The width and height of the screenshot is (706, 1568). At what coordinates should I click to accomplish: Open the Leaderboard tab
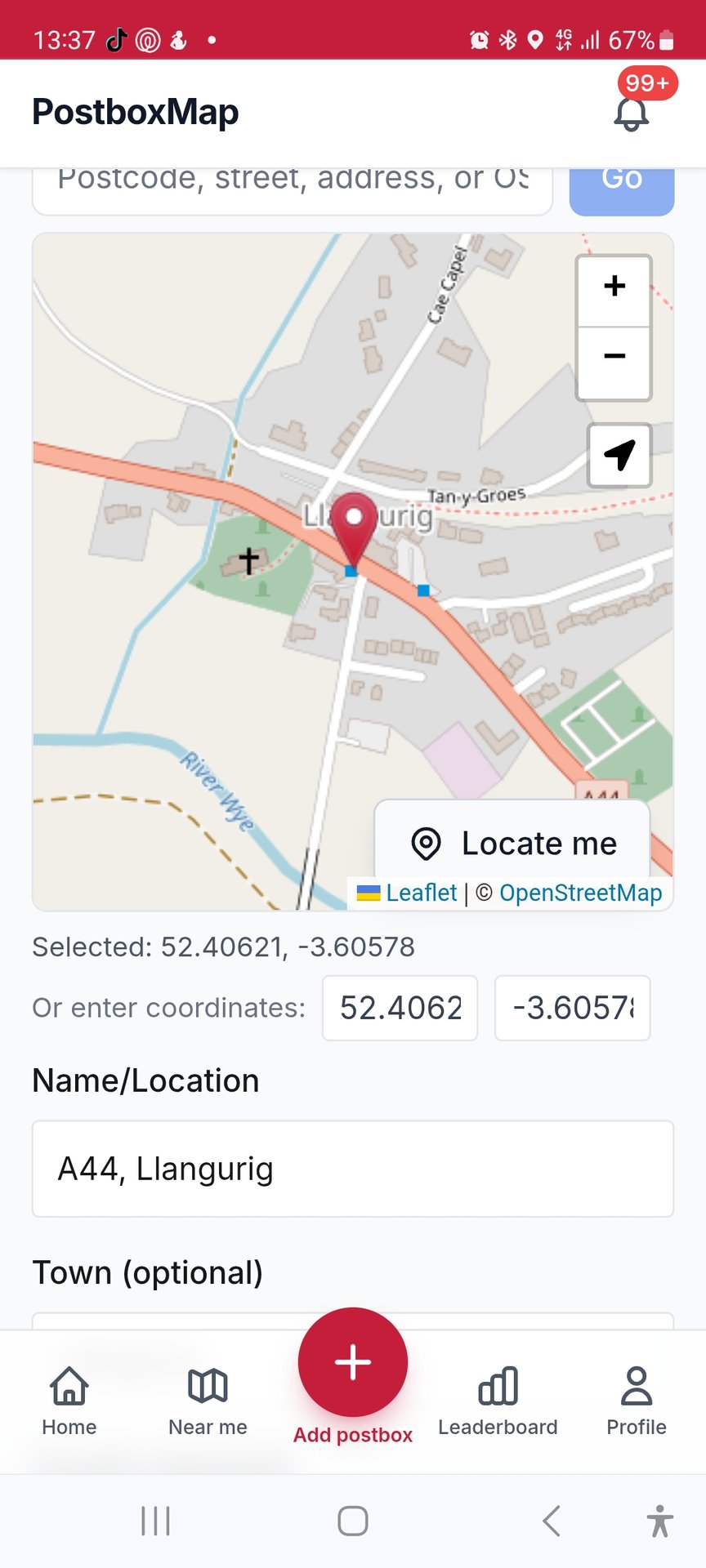point(498,1401)
